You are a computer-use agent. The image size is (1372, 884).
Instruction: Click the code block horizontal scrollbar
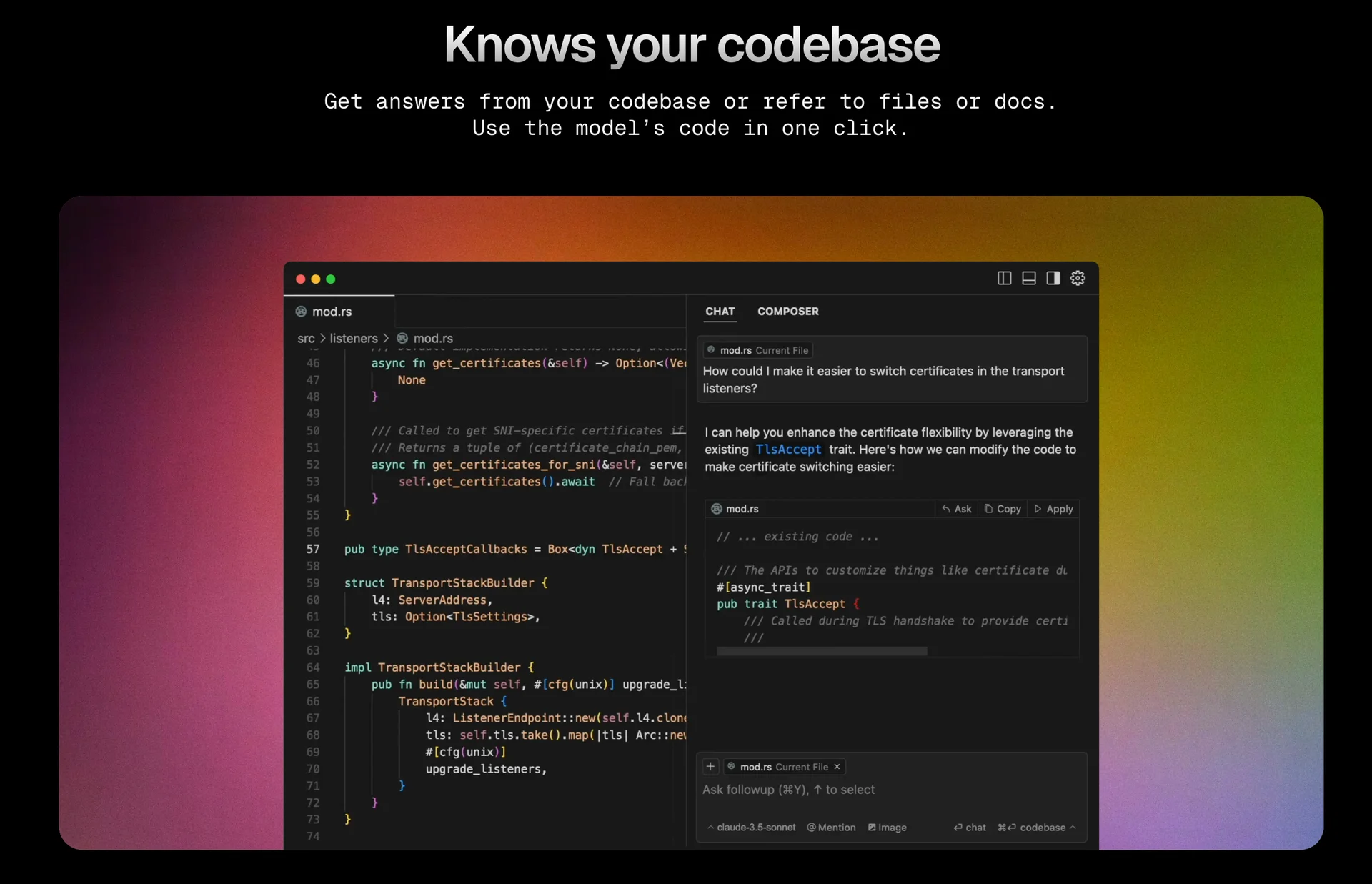pyautogui.click(x=822, y=651)
